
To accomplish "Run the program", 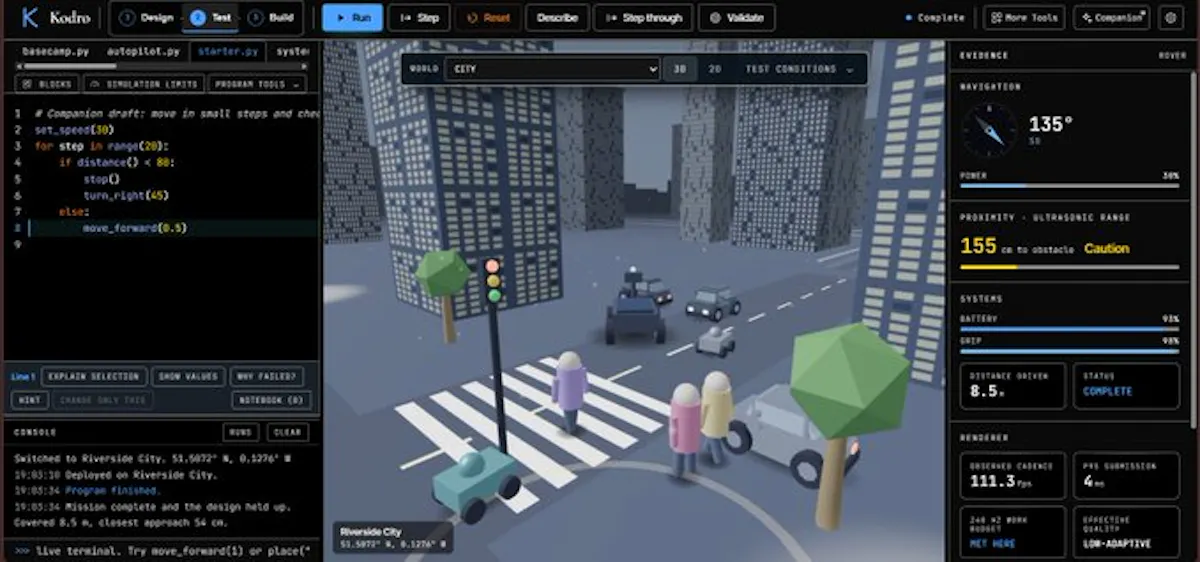I will click(353, 17).
